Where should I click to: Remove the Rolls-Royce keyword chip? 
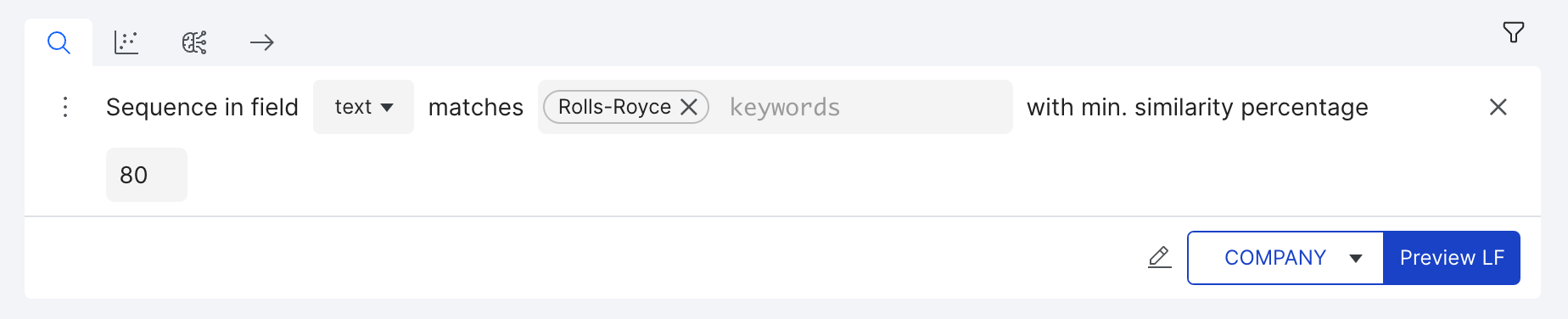click(689, 107)
